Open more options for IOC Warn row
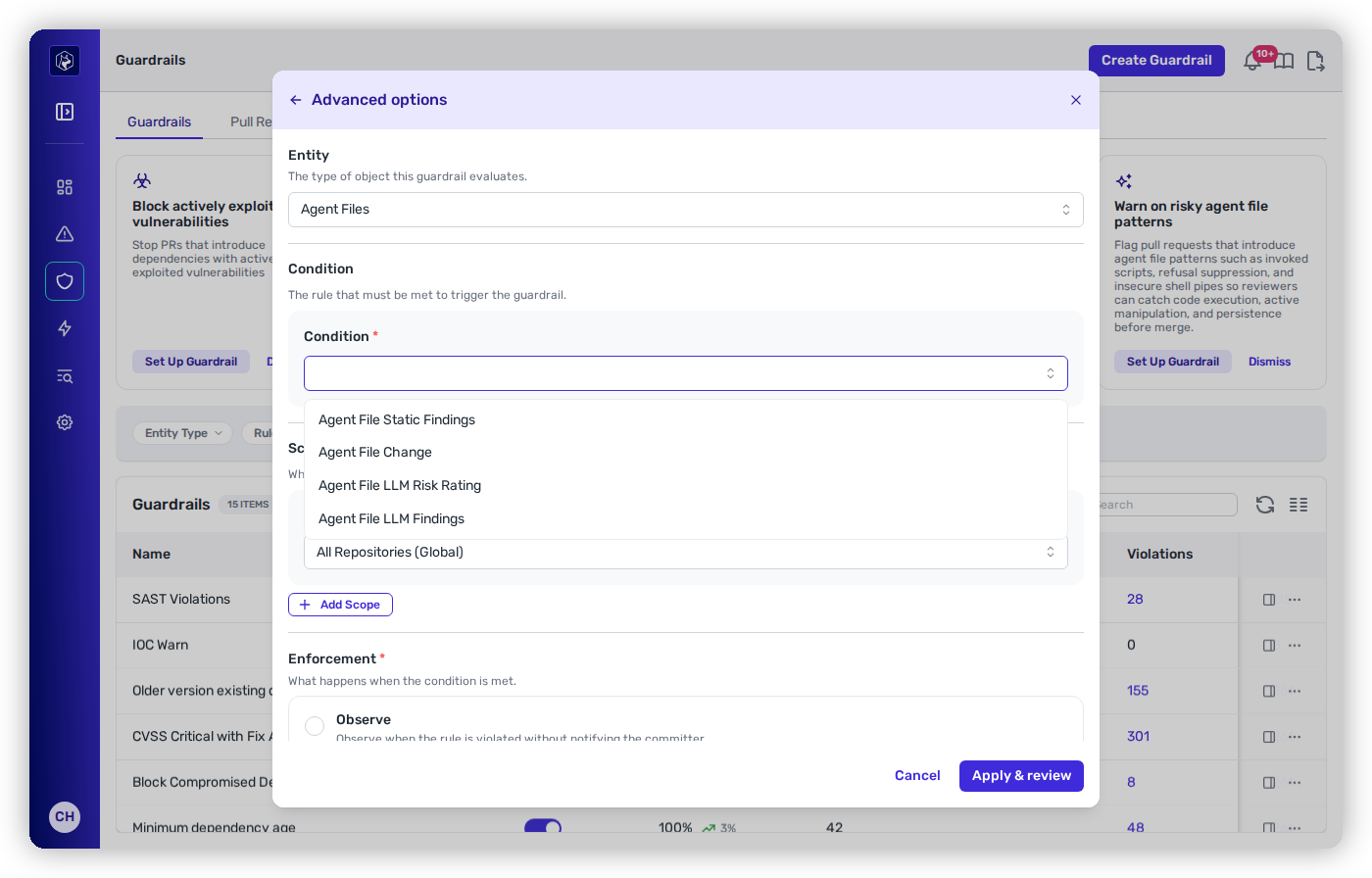Image resolution: width=1372 pixels, height=878 pixels. coord(1295,646)
